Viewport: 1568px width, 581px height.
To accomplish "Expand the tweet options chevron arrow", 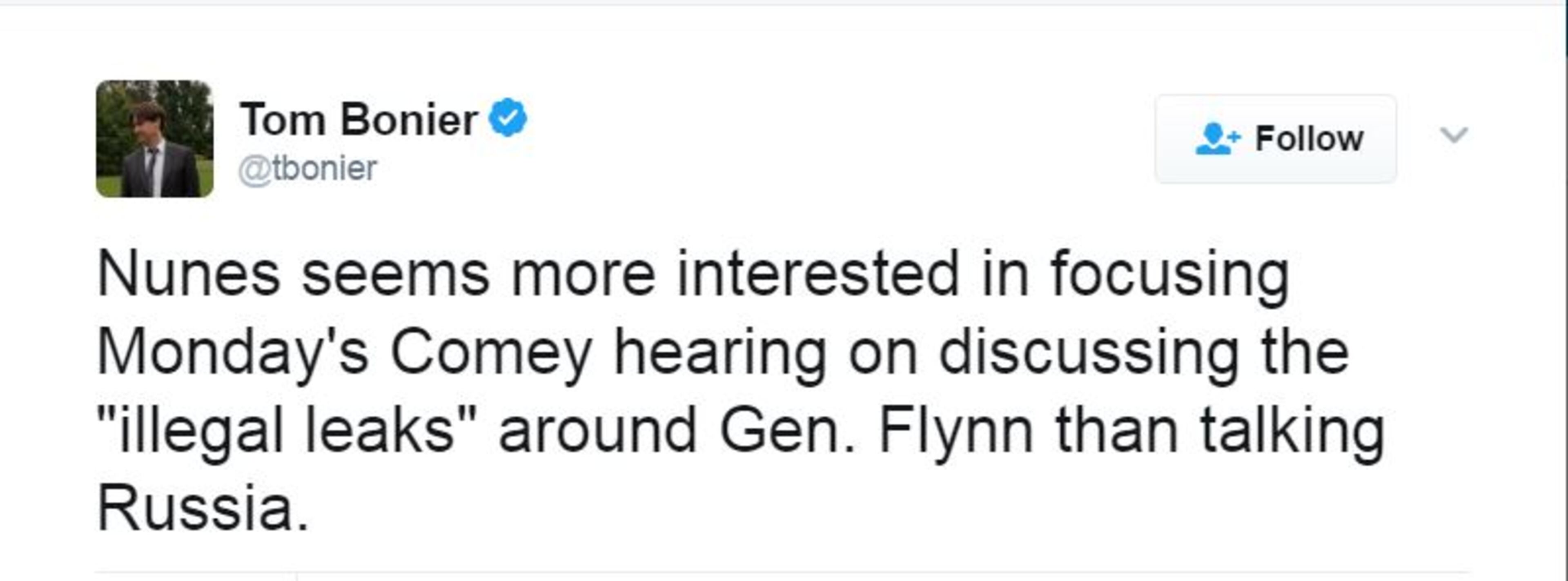I will [x=1454, y=135].
